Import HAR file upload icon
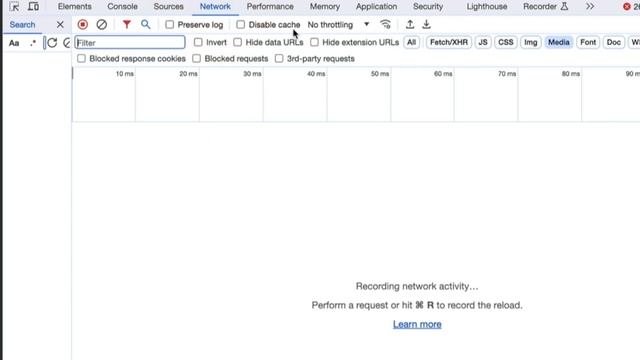Screen dimensions: 640x360 [x=410, y=24]
